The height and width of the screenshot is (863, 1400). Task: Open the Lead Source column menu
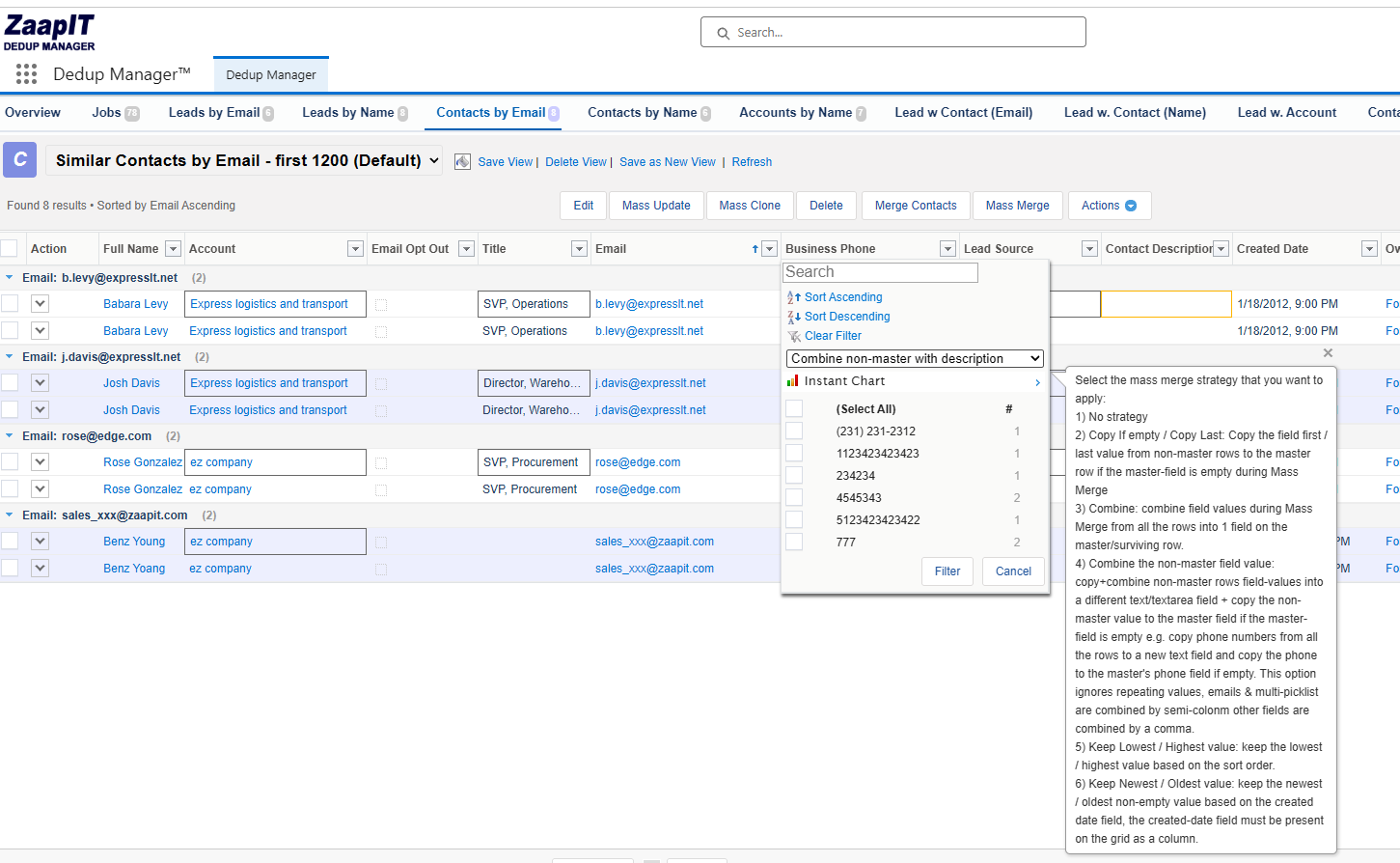click(x=1089, y=249)
